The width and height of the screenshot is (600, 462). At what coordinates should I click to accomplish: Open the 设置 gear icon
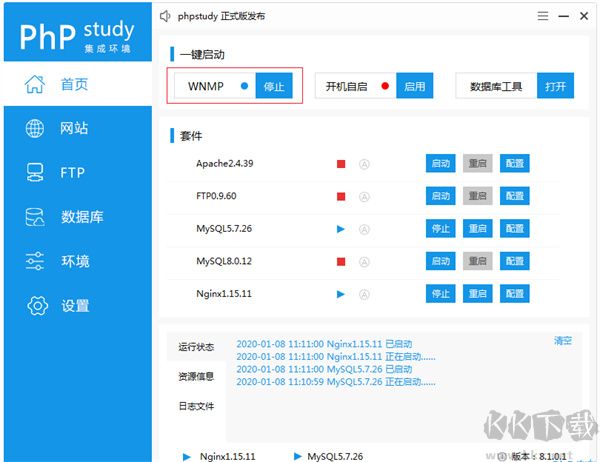[37, 305]
